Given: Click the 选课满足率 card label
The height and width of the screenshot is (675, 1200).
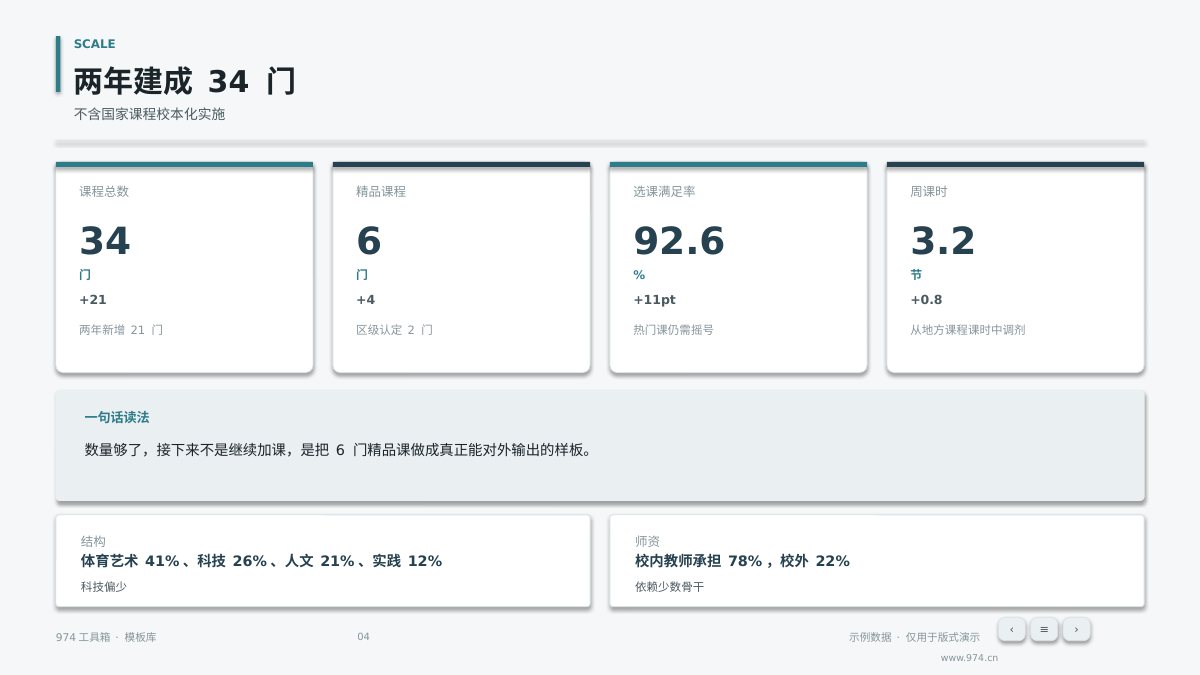Looking at the screenshot, I should 664,191.
